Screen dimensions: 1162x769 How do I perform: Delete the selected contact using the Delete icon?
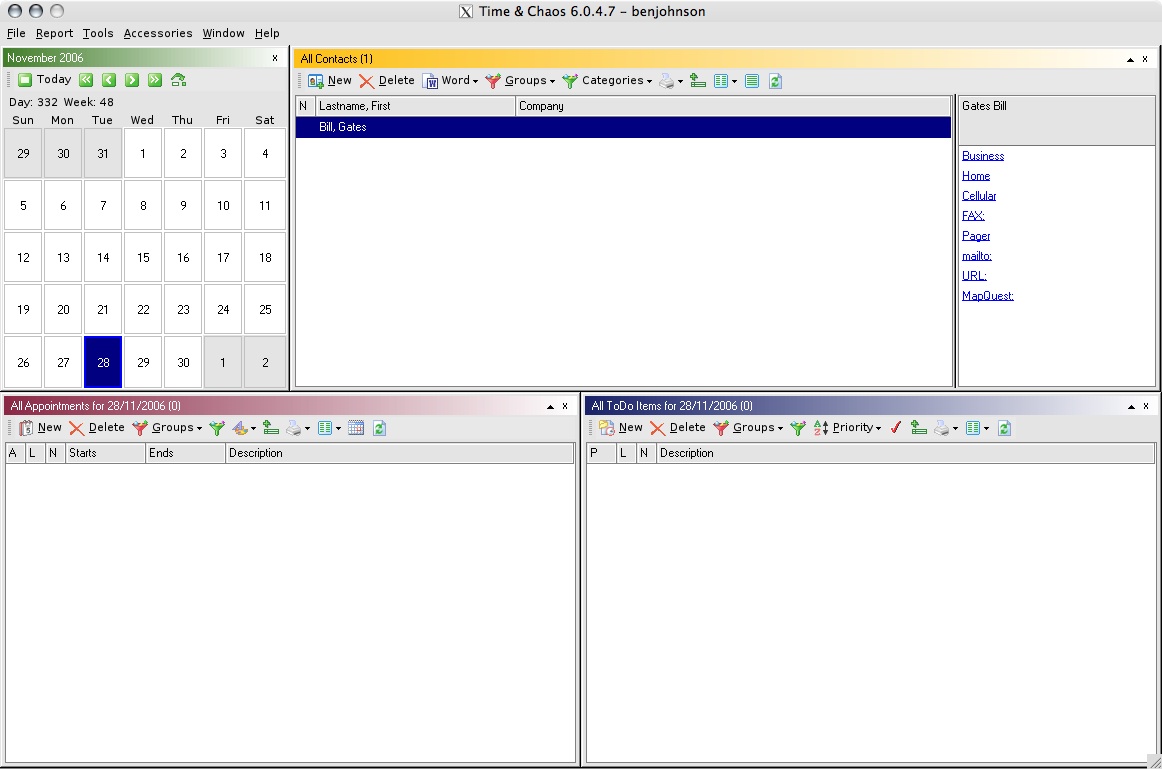tap(390, 81)
